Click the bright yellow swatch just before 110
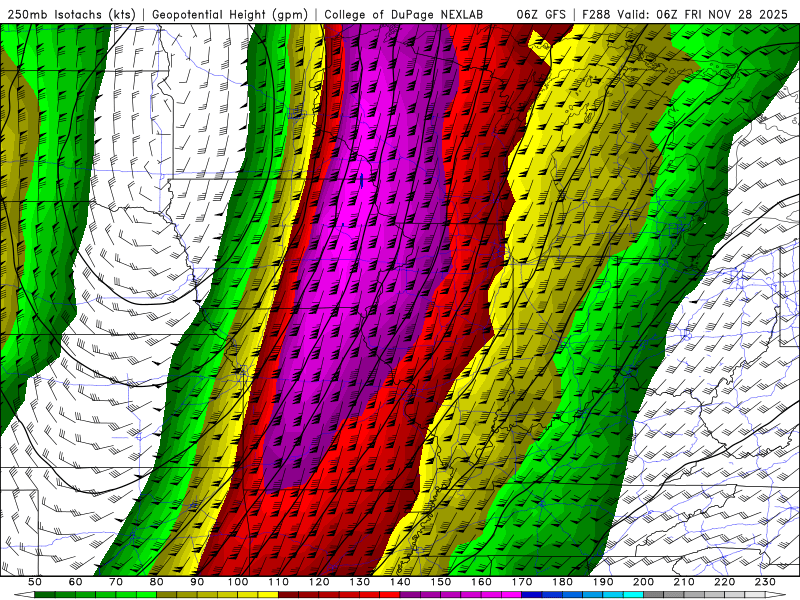The height and width of the screenshot is (600, 800). click(268, 595)
